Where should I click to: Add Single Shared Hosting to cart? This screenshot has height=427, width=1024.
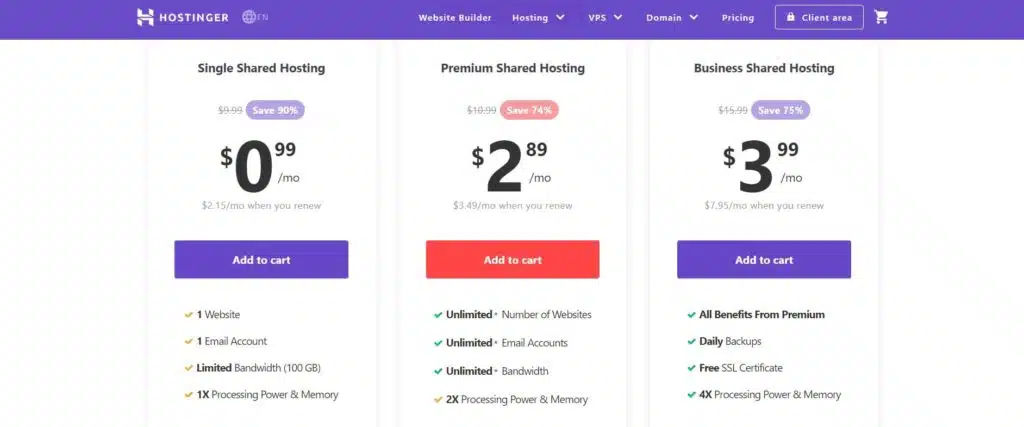point(261,260)
